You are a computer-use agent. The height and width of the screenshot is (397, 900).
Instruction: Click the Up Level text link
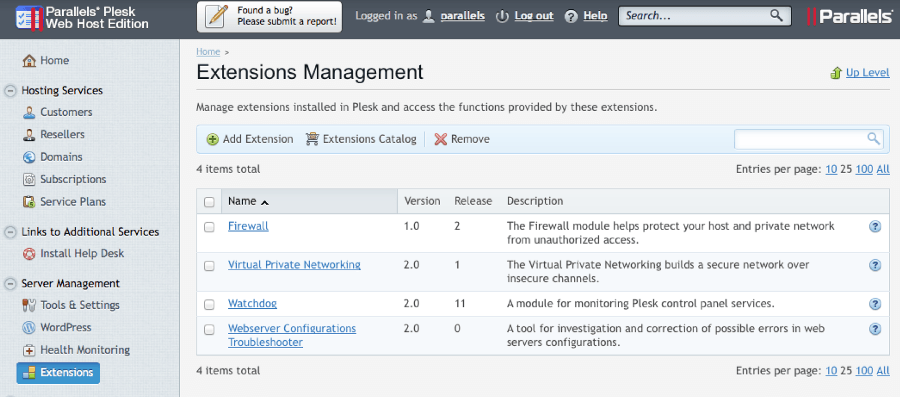click(x=868, y=73)
